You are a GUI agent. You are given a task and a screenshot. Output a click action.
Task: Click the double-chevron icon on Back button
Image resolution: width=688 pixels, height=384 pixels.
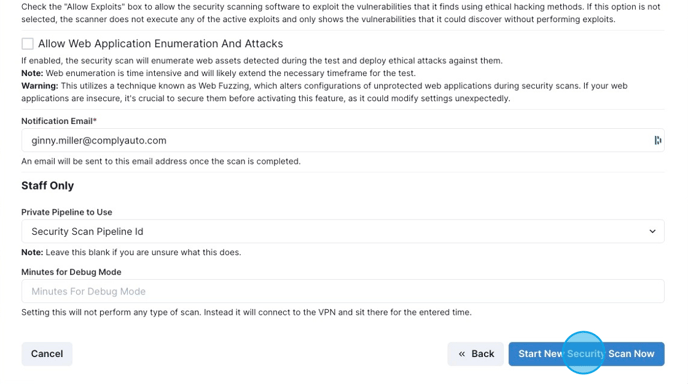[462, 354]
